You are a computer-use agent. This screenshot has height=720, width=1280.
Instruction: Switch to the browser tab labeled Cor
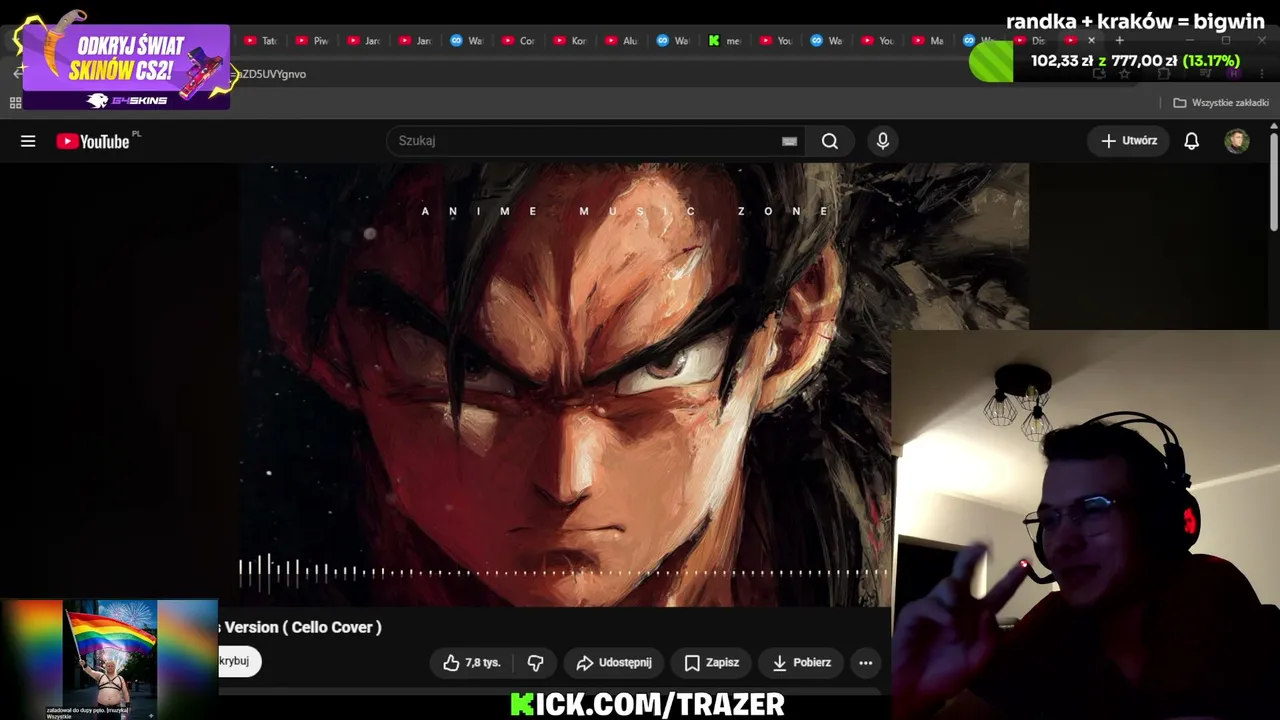[x=519, y=40]
